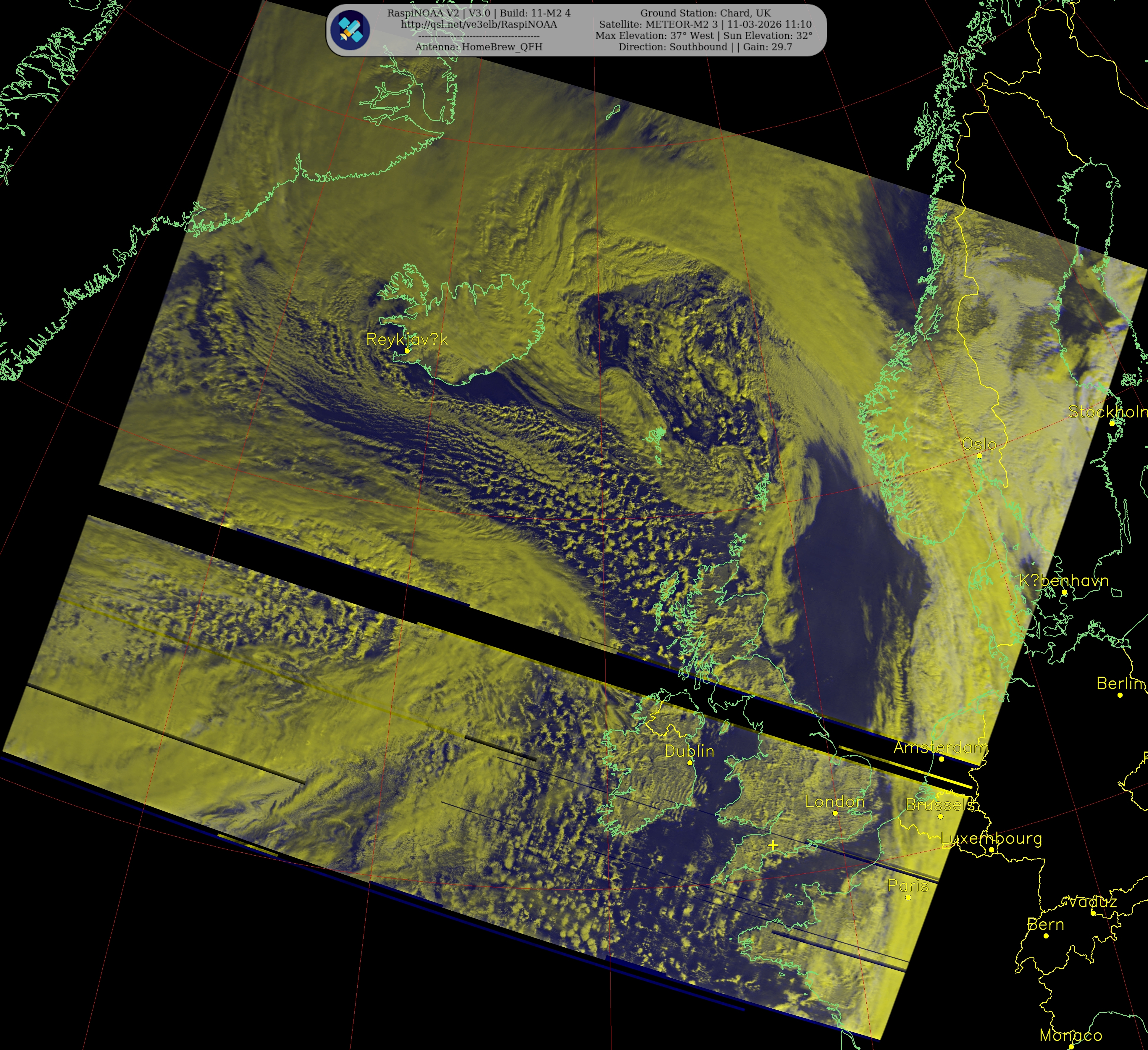The width and height of the screenshot is (1148, 1050).
Task: Click the London city marker dot
Action: pos(835,813)
